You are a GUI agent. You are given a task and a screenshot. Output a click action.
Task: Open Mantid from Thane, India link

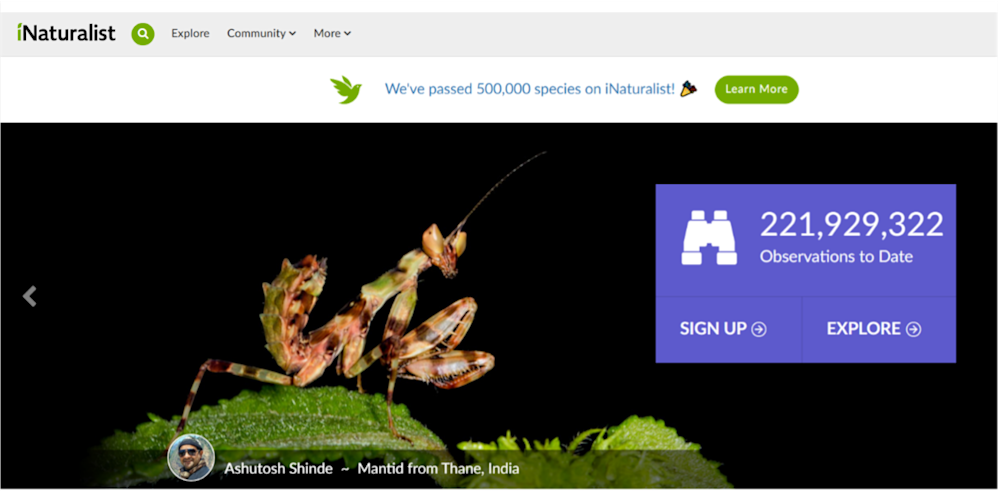point(438,469)
